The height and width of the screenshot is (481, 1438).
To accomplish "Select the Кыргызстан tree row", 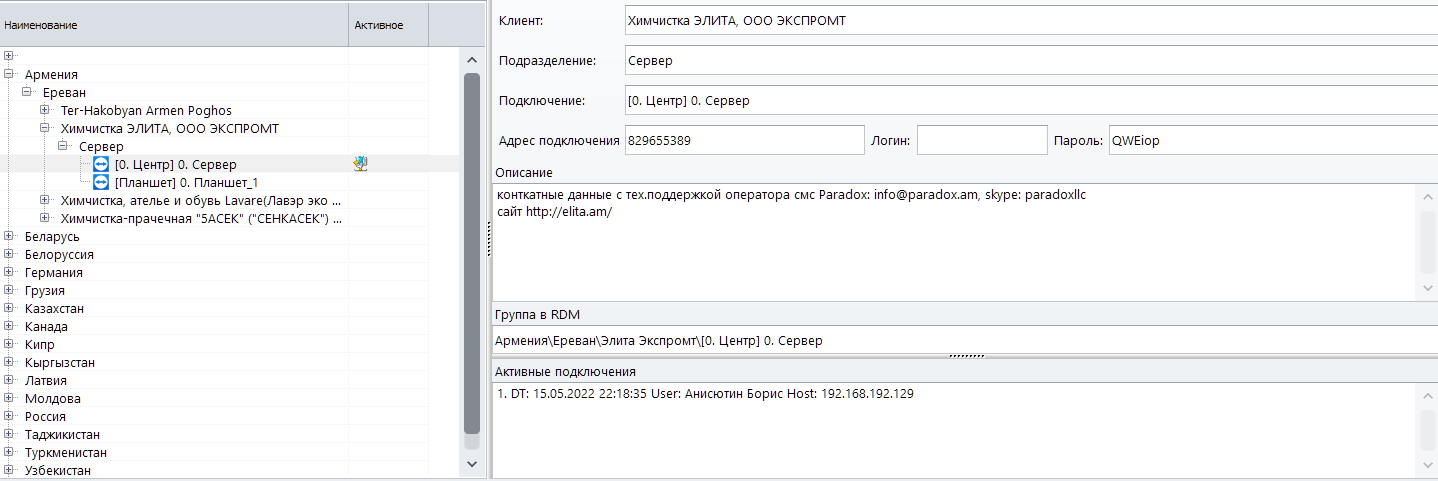I will click(229, 362).
